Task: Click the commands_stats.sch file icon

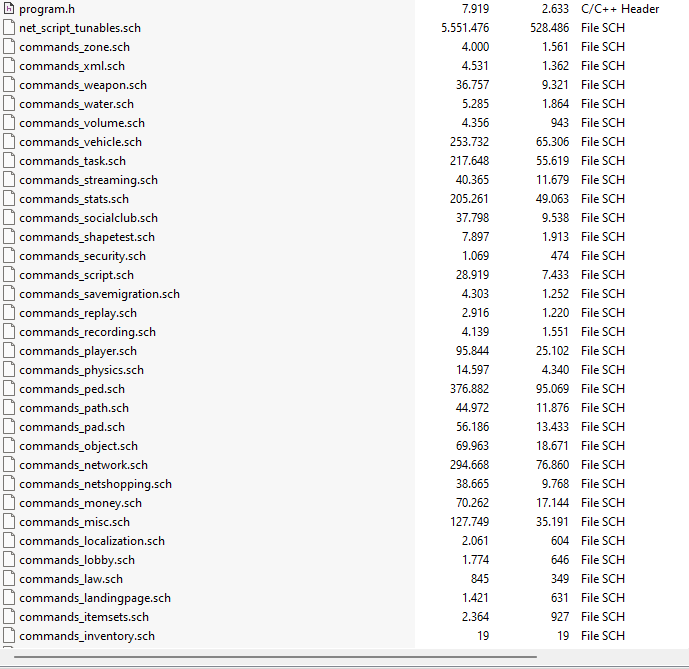Action: (x=9, y=199)
